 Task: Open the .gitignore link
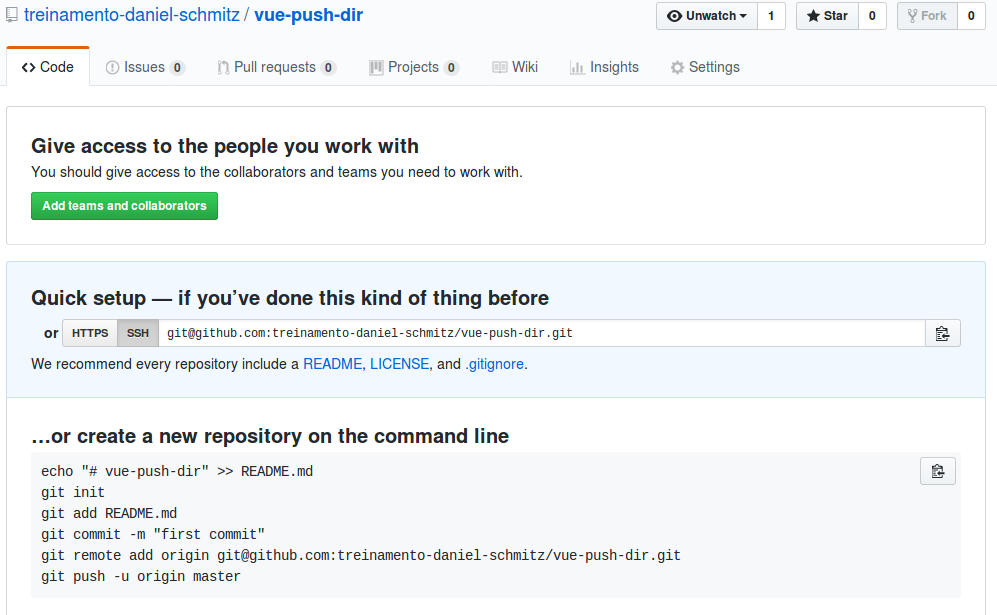coord(495,364)
